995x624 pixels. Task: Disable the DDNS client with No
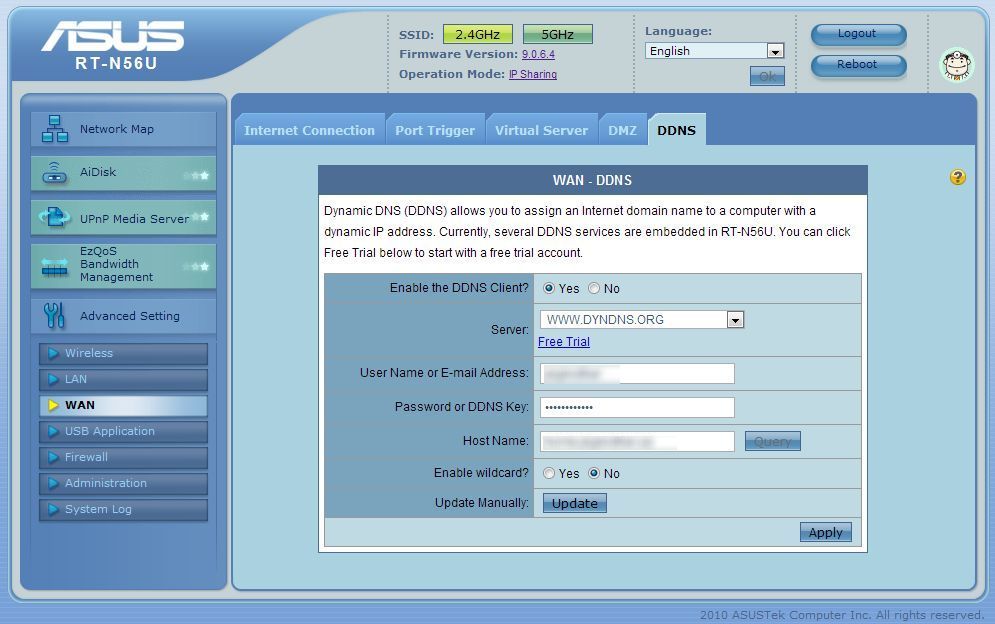(x=594, y=288)
